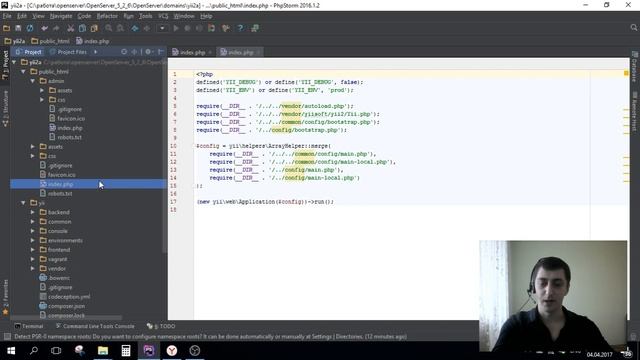Collapse the public_html folder
Image resolution: width=640 pixels, height=360 pixels.
(x=23, y=71)
